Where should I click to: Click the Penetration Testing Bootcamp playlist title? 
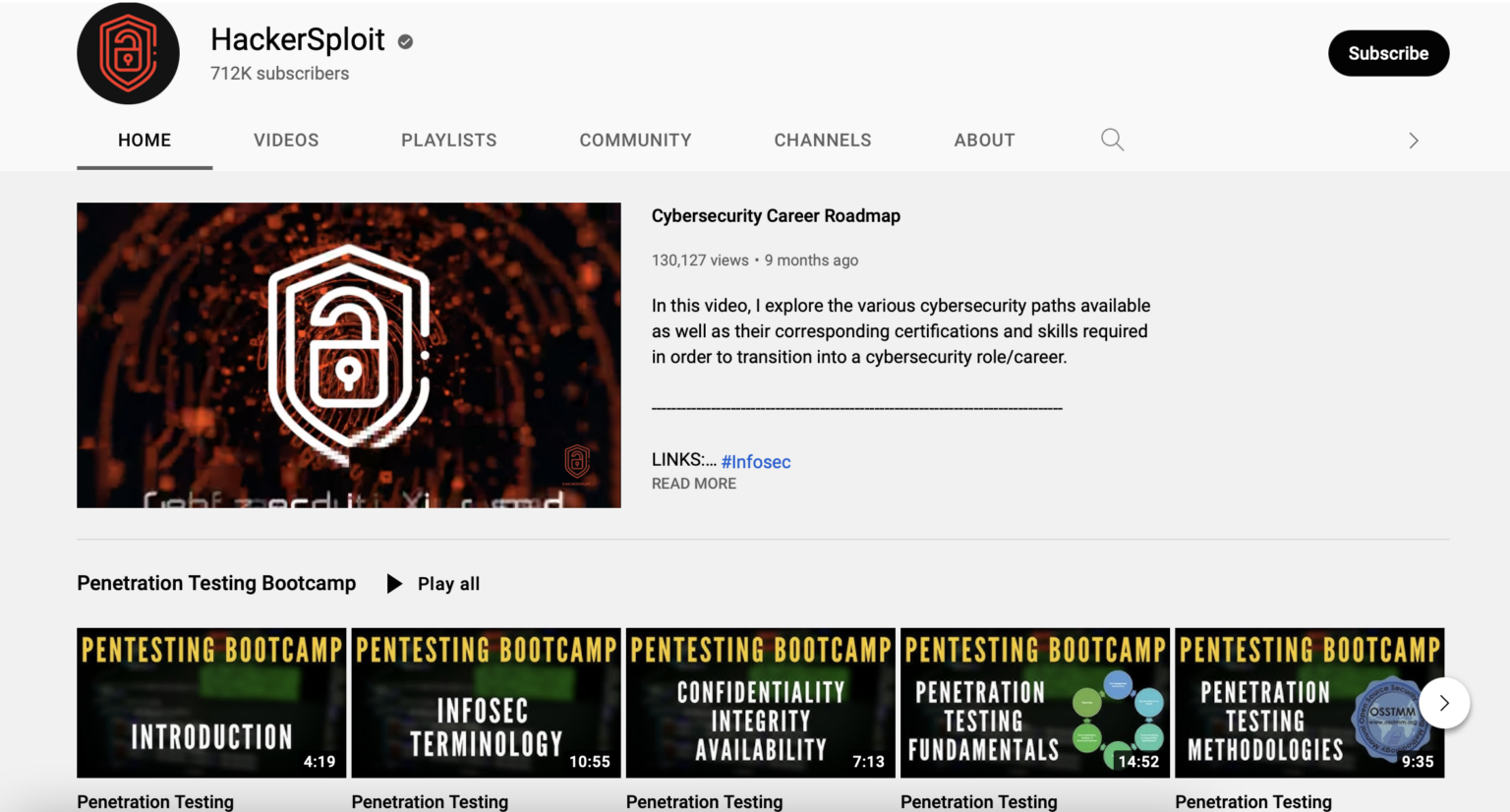(216, 583)
